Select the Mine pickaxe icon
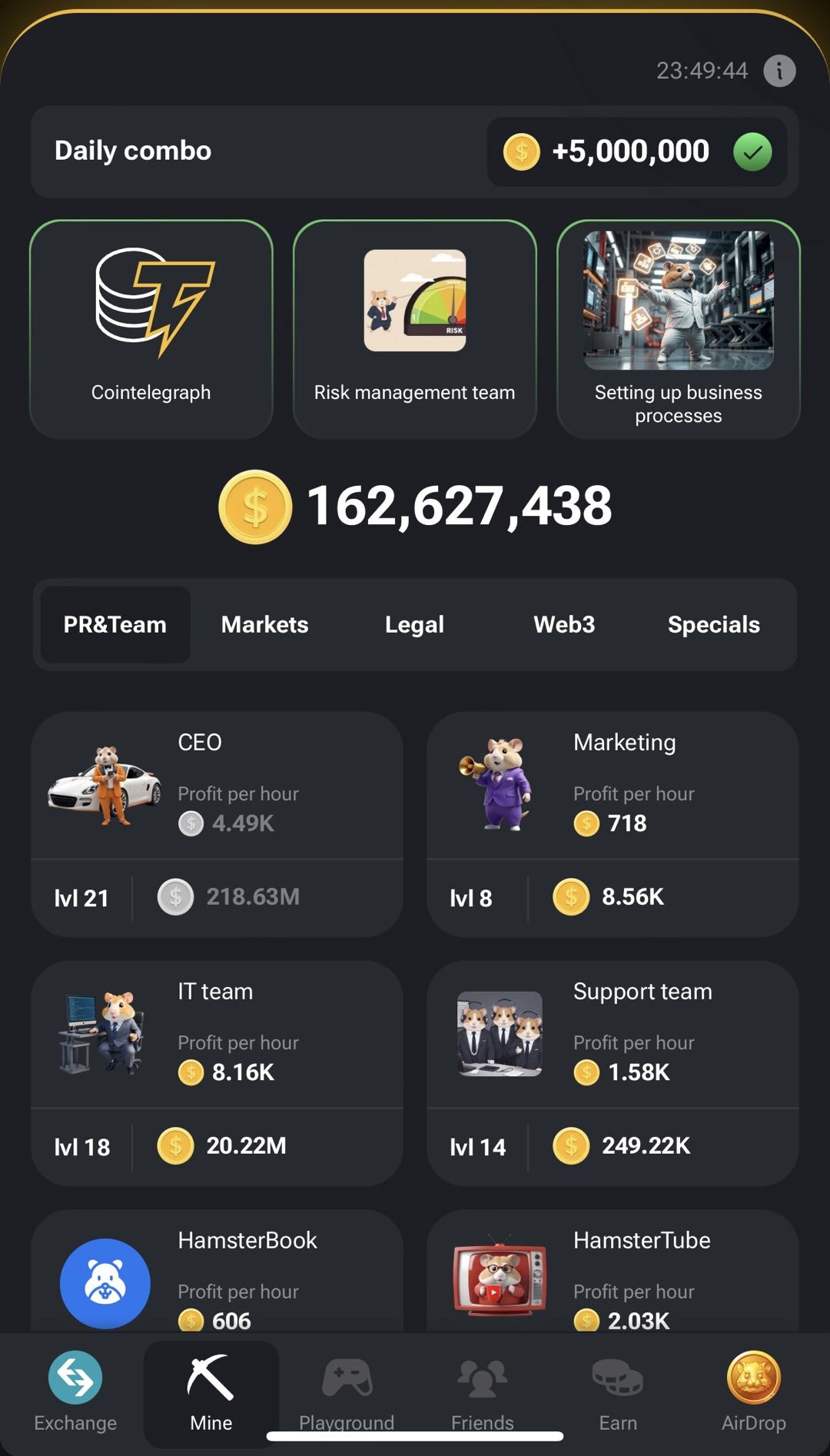Viewport: 830px width, 1456px height. point(211,1377)
